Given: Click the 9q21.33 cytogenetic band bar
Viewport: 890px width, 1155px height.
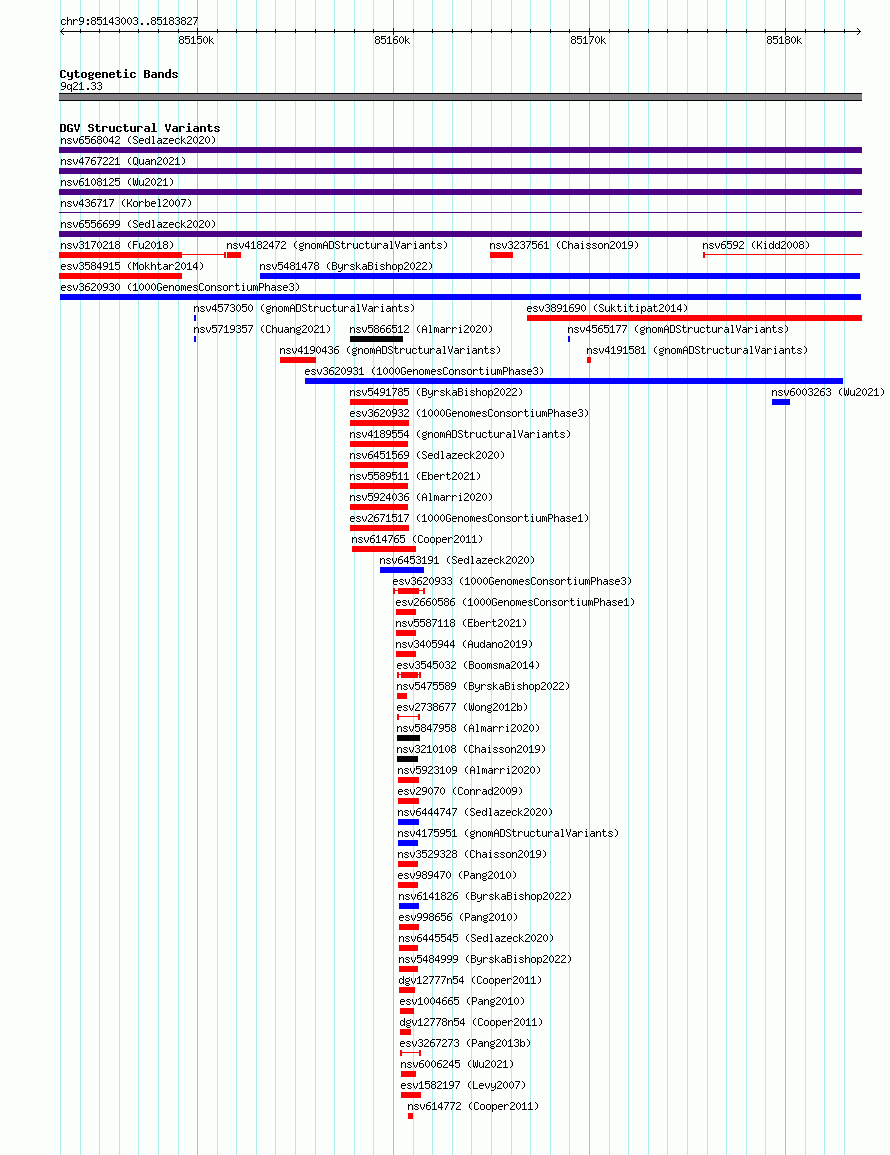Looking at the screenshot, I should coord(460,96).
